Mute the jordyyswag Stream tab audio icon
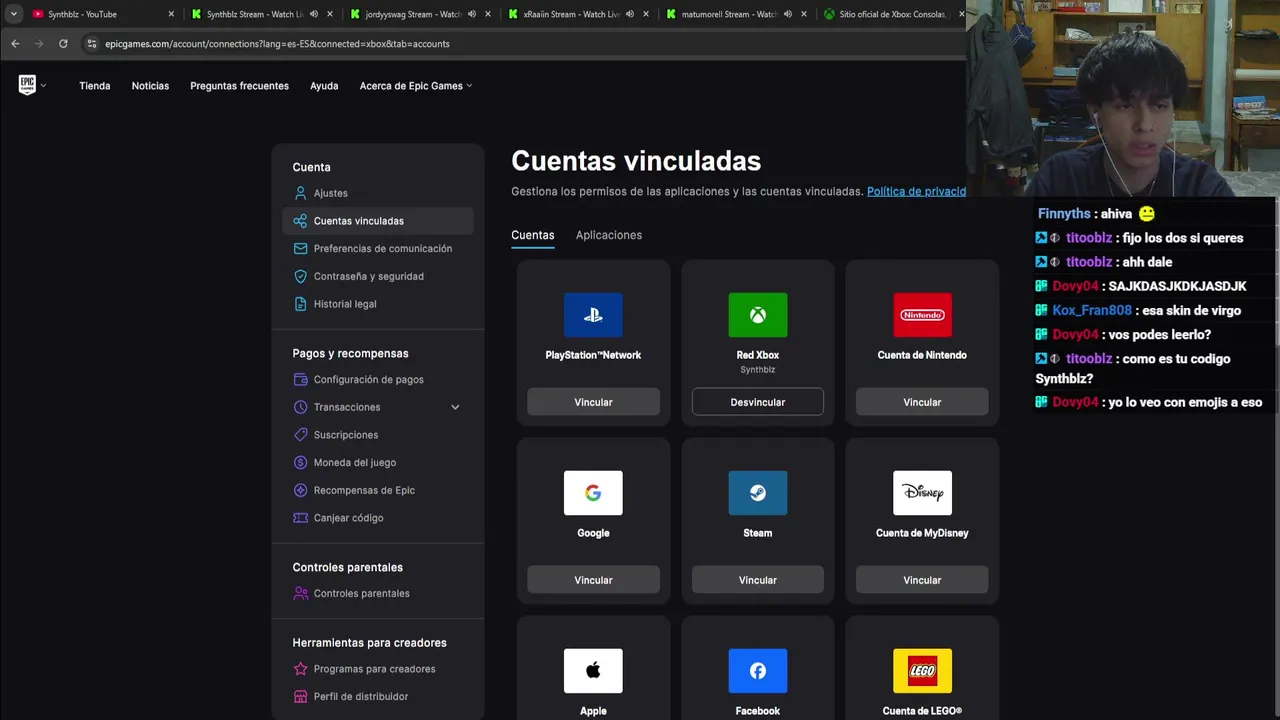This screenshot has height=720, width=1280. (x=472, y=14)
